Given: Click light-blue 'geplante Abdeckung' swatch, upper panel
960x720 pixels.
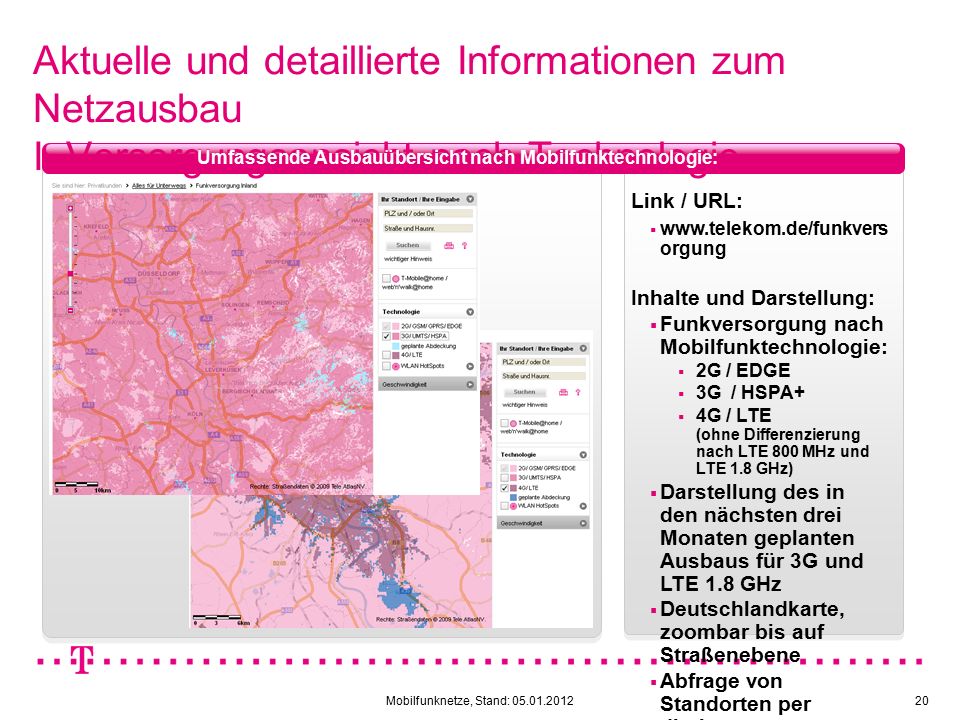Looking at the screenshot, I should click(x=396, y=346).
